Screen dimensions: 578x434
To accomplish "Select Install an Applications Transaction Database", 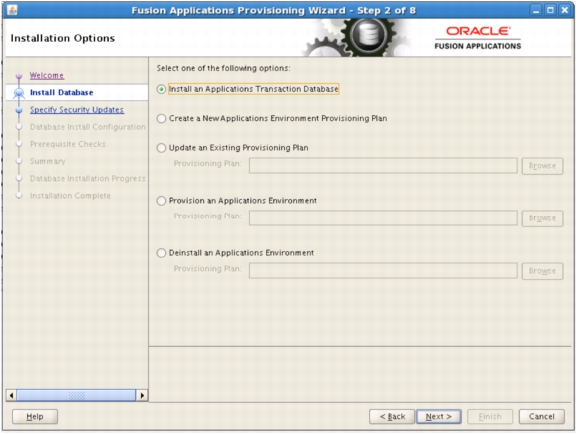I will point(161,89).
